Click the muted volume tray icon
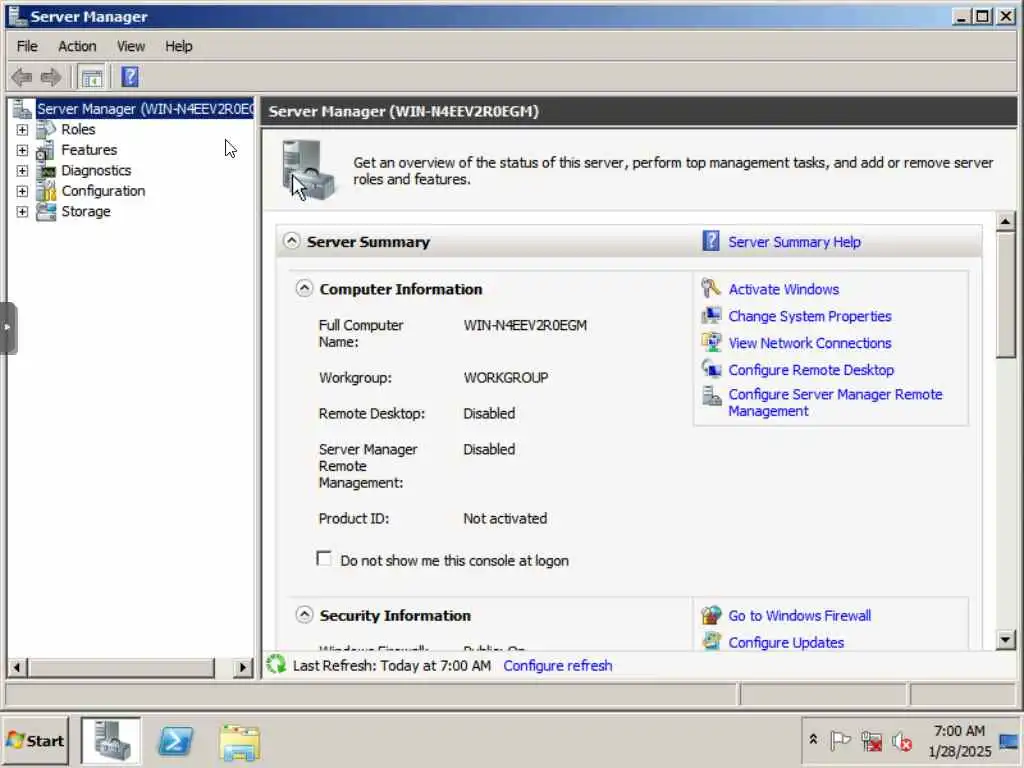Viewport: 1024px width, 768px height. 902,741
